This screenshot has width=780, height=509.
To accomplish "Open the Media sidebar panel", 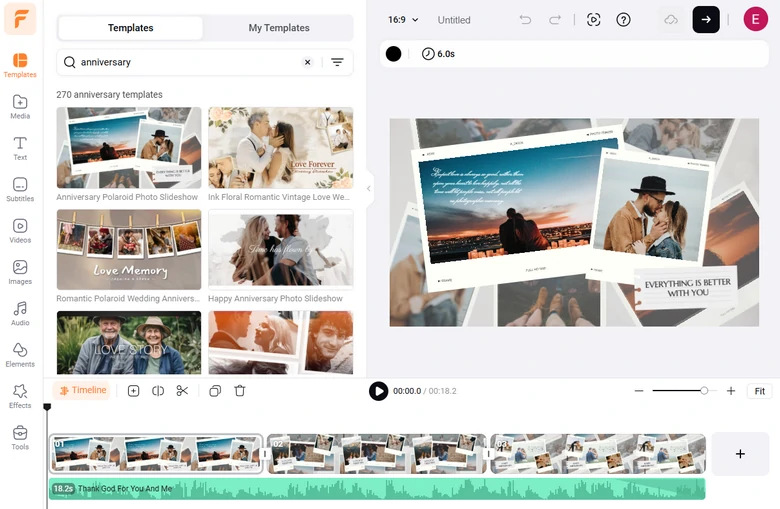I will (x=20, y=107).
